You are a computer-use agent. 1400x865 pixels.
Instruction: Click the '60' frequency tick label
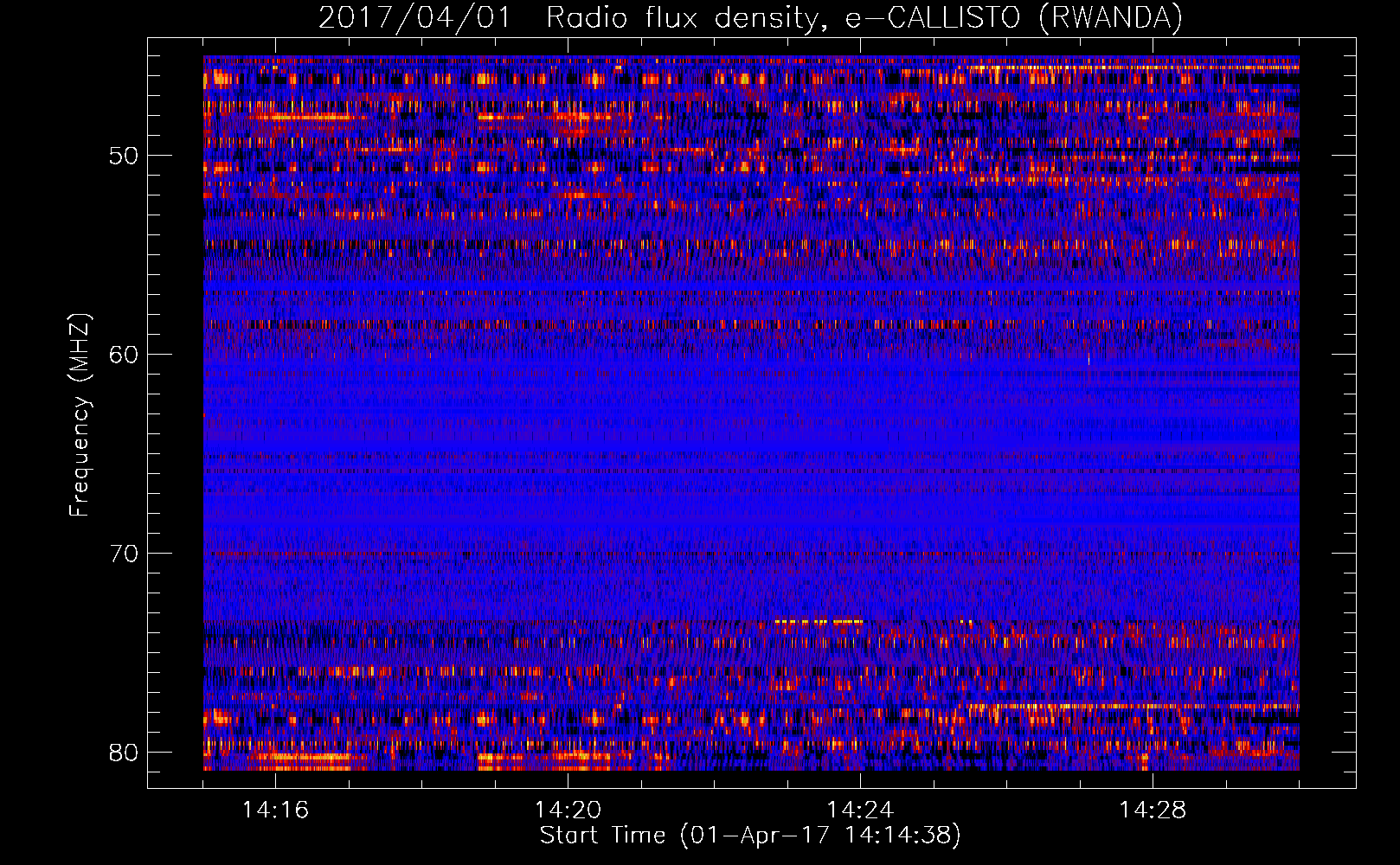[124, 355]
